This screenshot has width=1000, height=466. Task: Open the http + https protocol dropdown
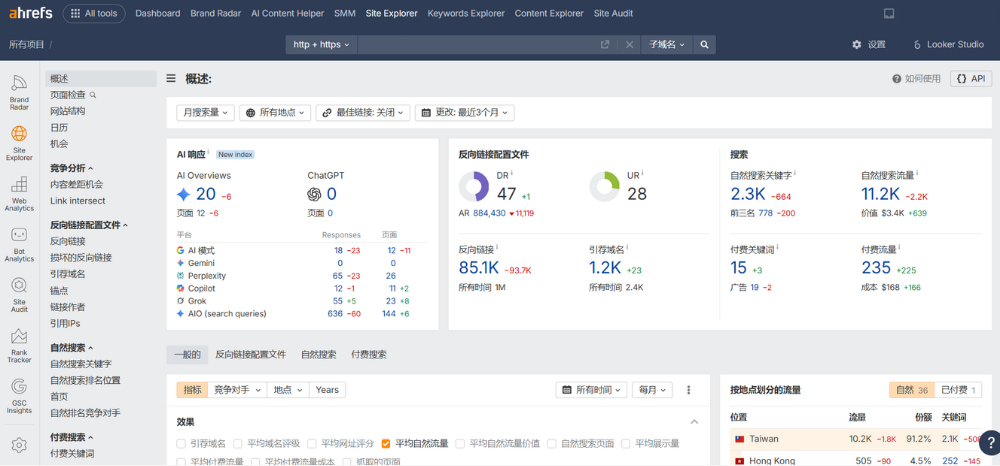pyautogui.click(x=321, y=45)
